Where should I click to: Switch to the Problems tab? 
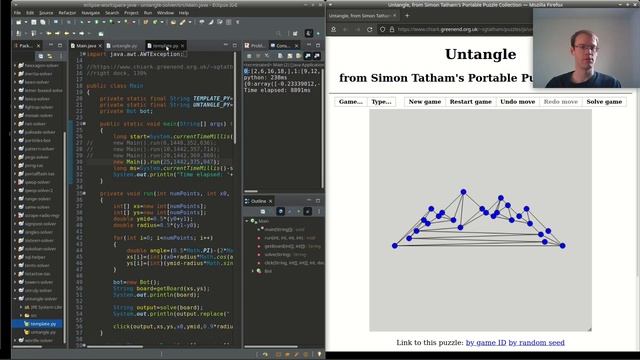point(254,46)
